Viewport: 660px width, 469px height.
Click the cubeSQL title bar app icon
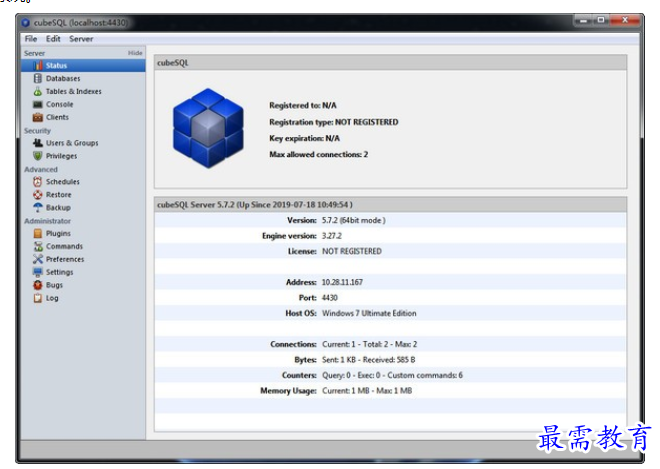[x=26, y=22]
